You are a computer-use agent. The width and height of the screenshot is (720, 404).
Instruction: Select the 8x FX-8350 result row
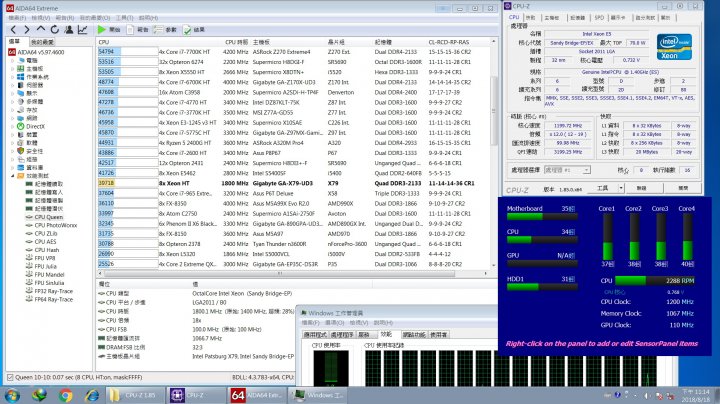pyautogui.click(x=293, y=203)
